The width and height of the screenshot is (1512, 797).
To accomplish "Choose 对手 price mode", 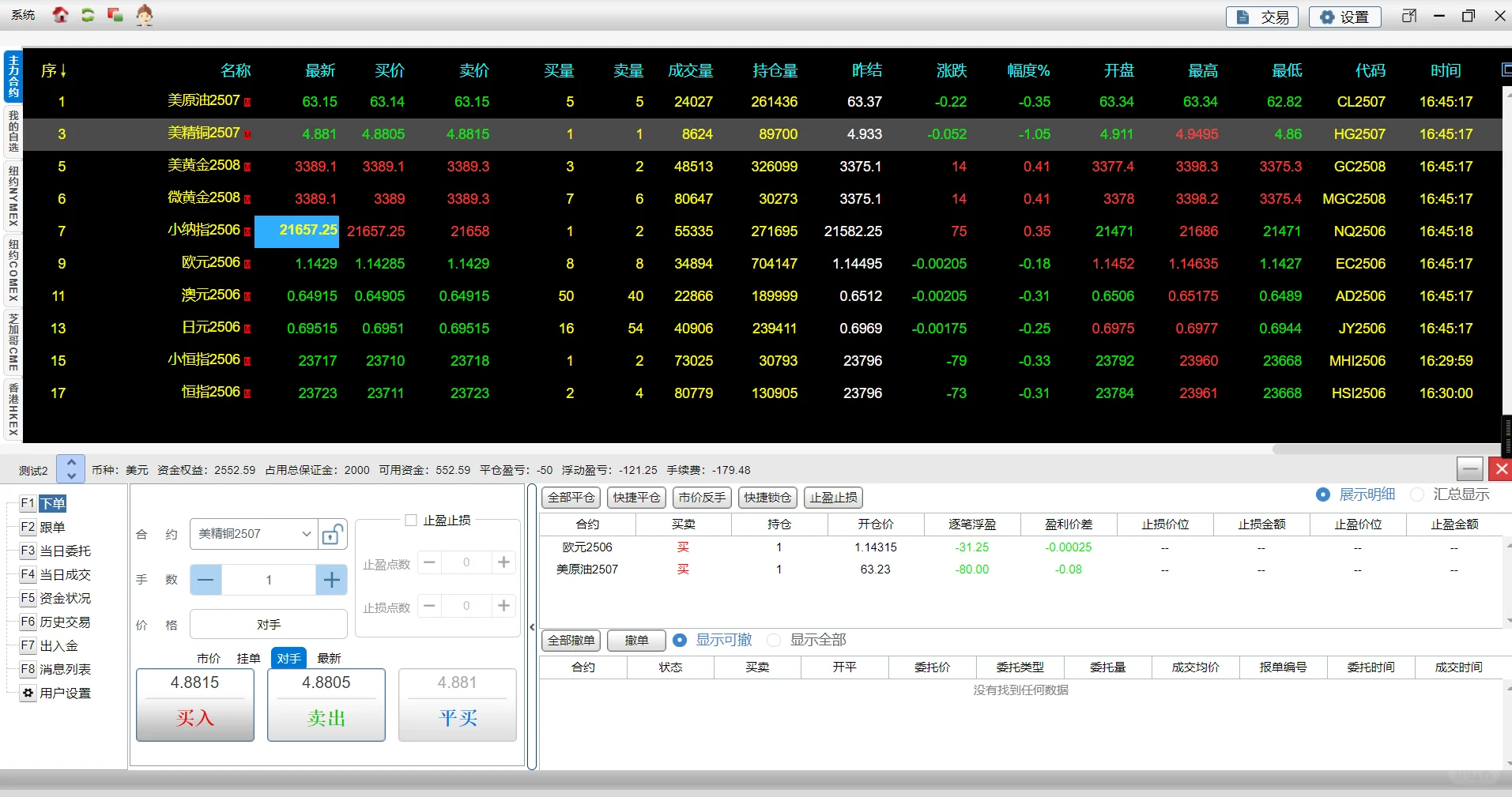I will (x=288, y=658).
